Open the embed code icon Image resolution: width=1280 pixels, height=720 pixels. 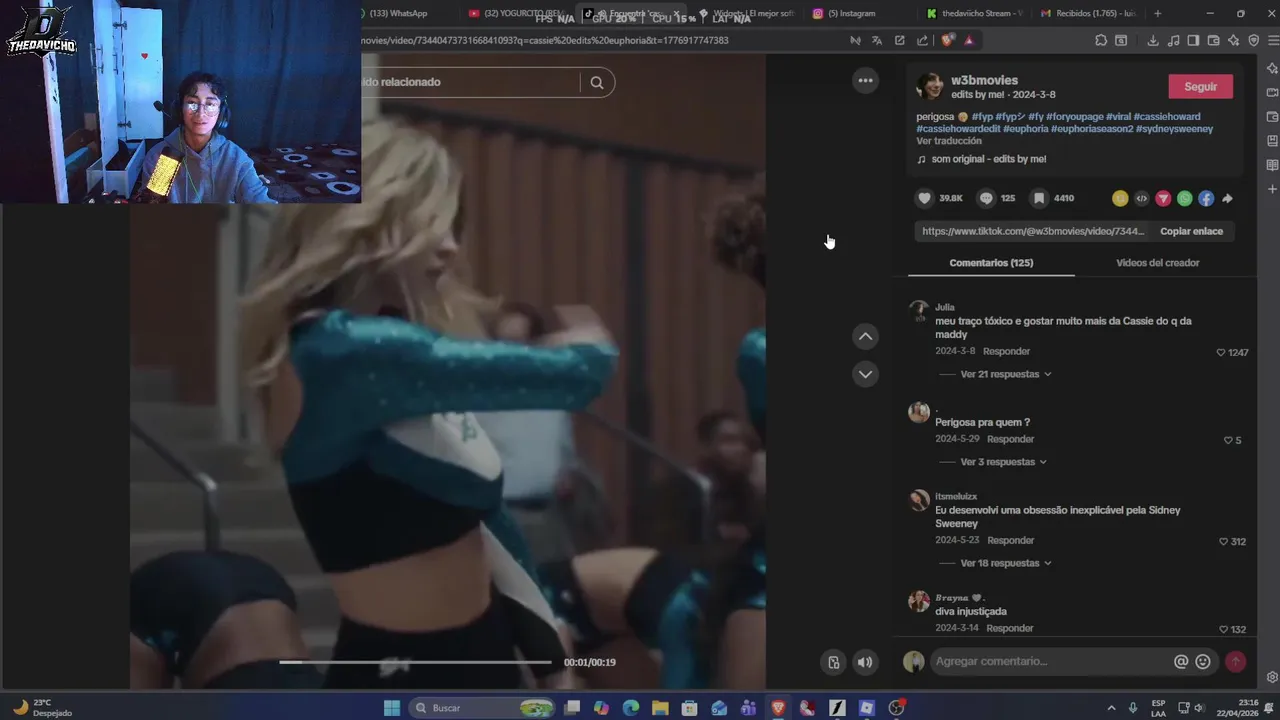1141,198
